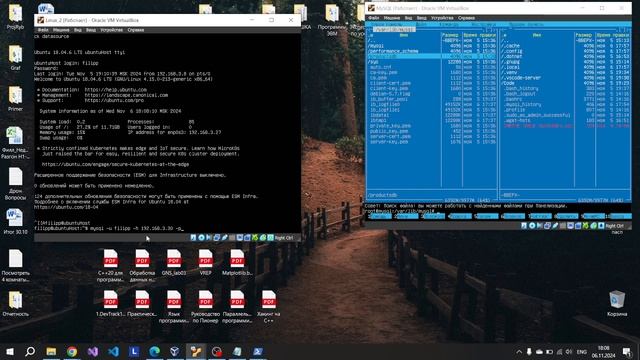The width and height of the screenshot is (640, 360).
Task: Click ENG language indicator in tray
Action: [582, 351]
